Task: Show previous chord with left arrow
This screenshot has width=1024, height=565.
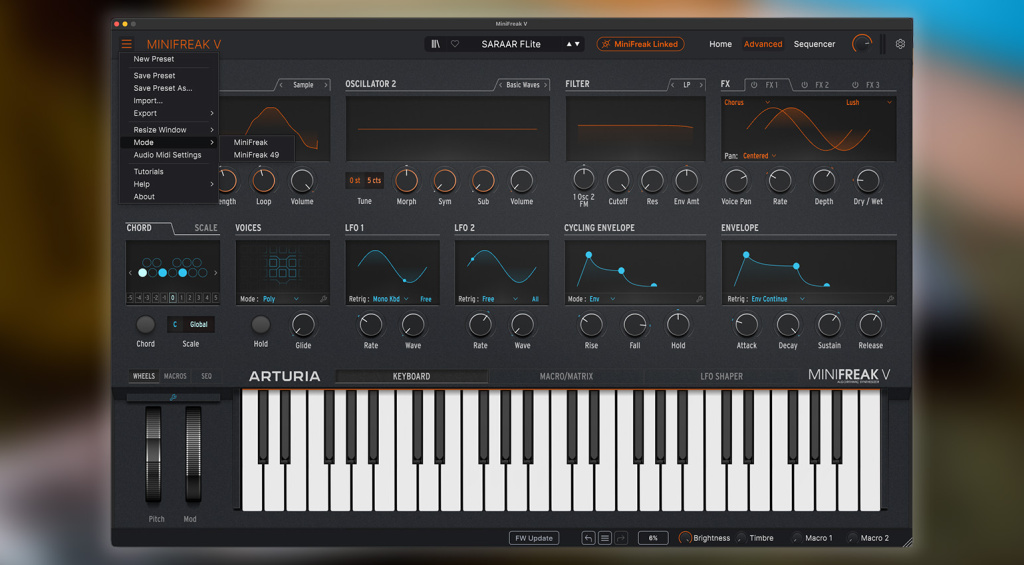Action: click(x=130, y=272)
